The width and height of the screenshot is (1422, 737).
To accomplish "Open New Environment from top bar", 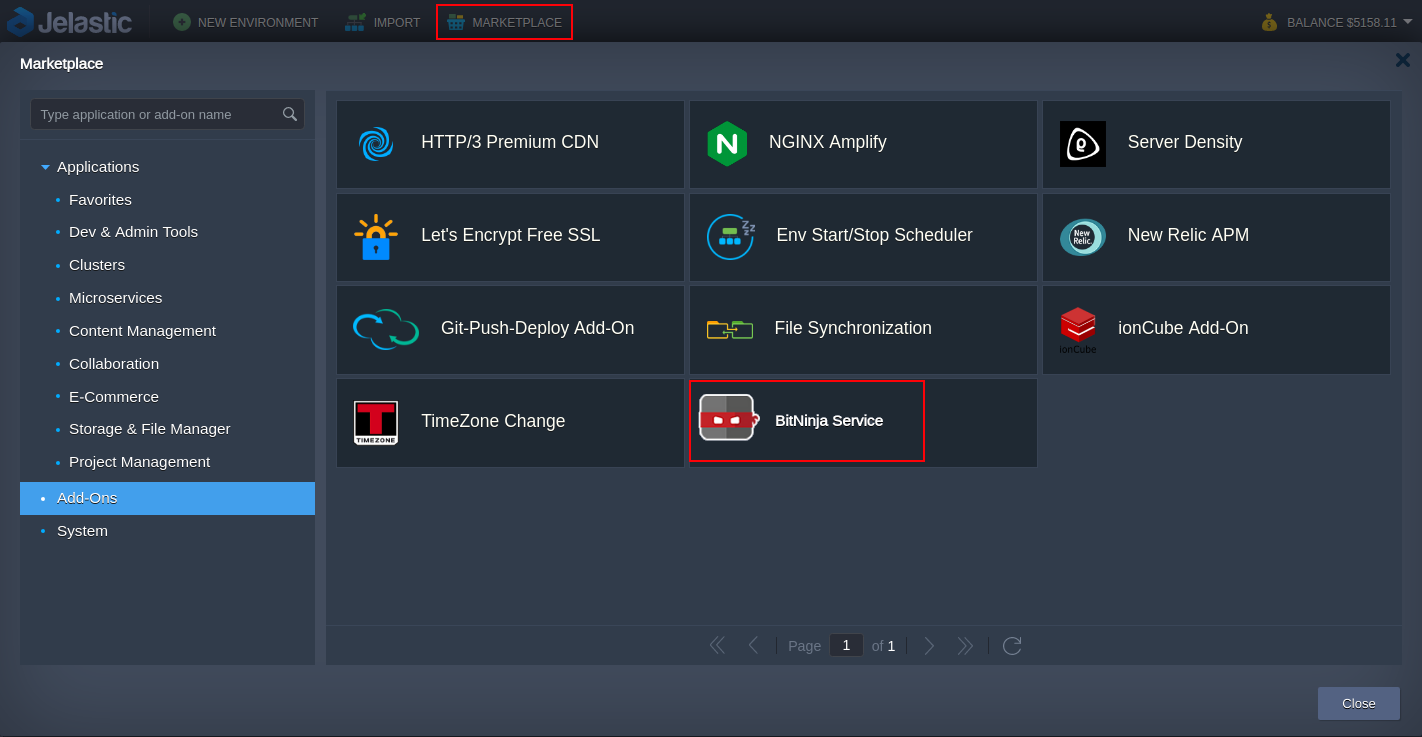I will (245, 22).
